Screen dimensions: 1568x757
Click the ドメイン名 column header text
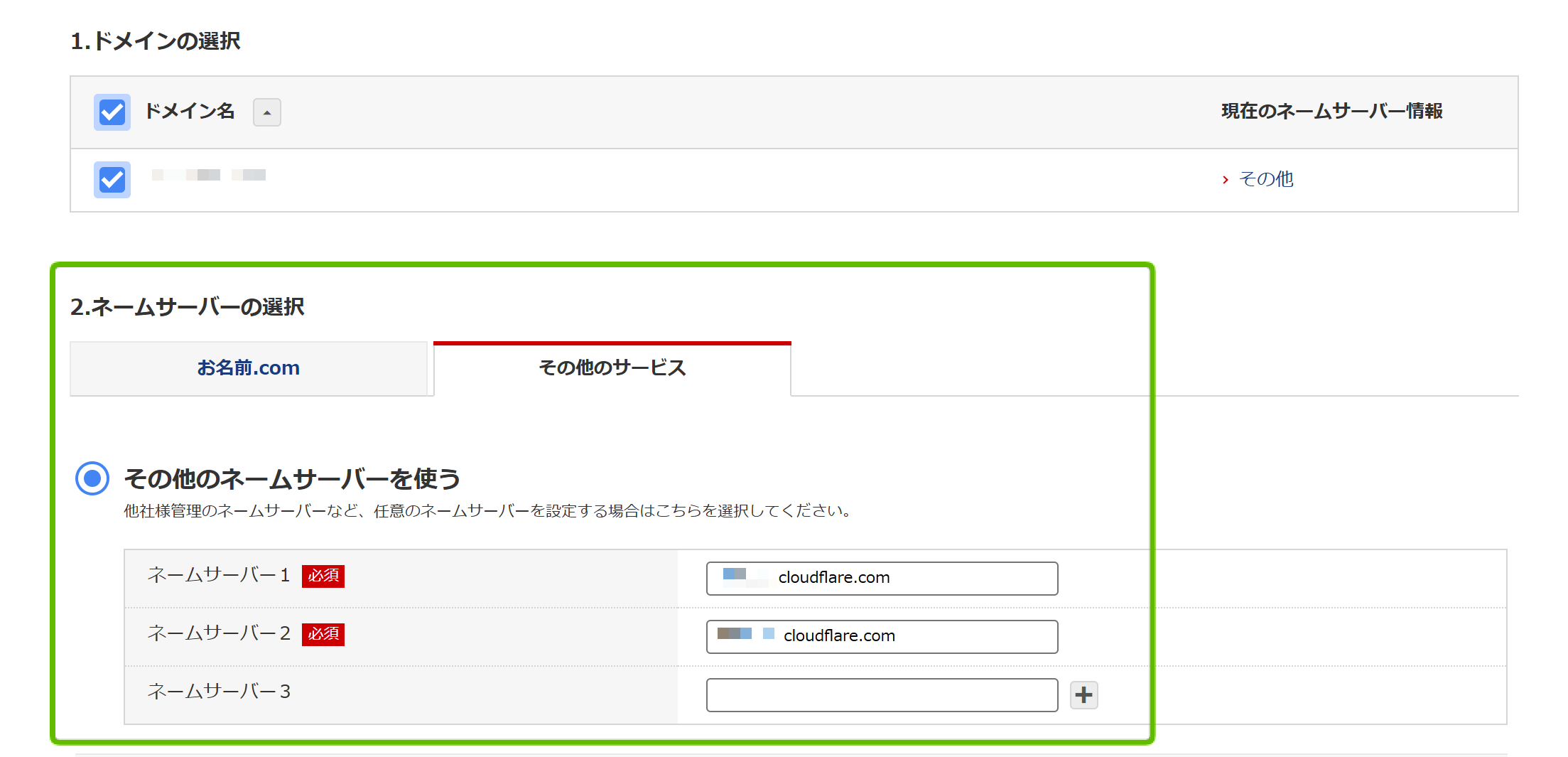[190, 112]
